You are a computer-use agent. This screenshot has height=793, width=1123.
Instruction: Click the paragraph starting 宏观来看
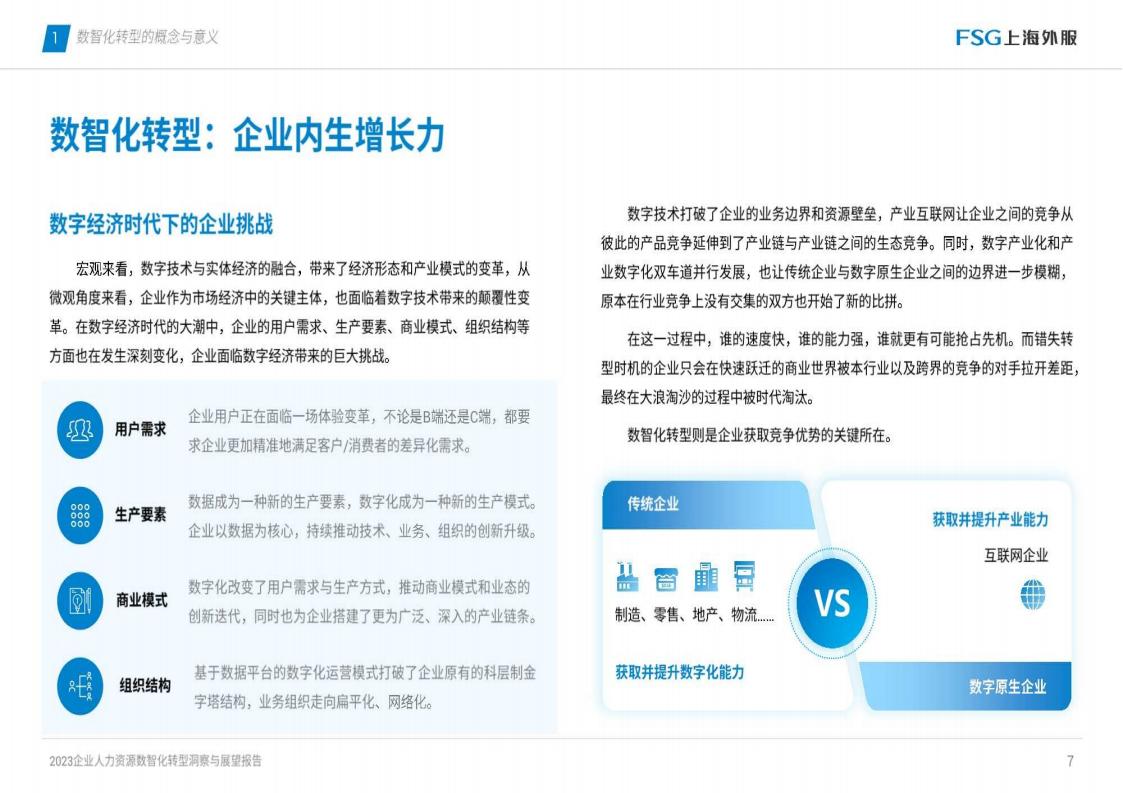pos(290,312)
